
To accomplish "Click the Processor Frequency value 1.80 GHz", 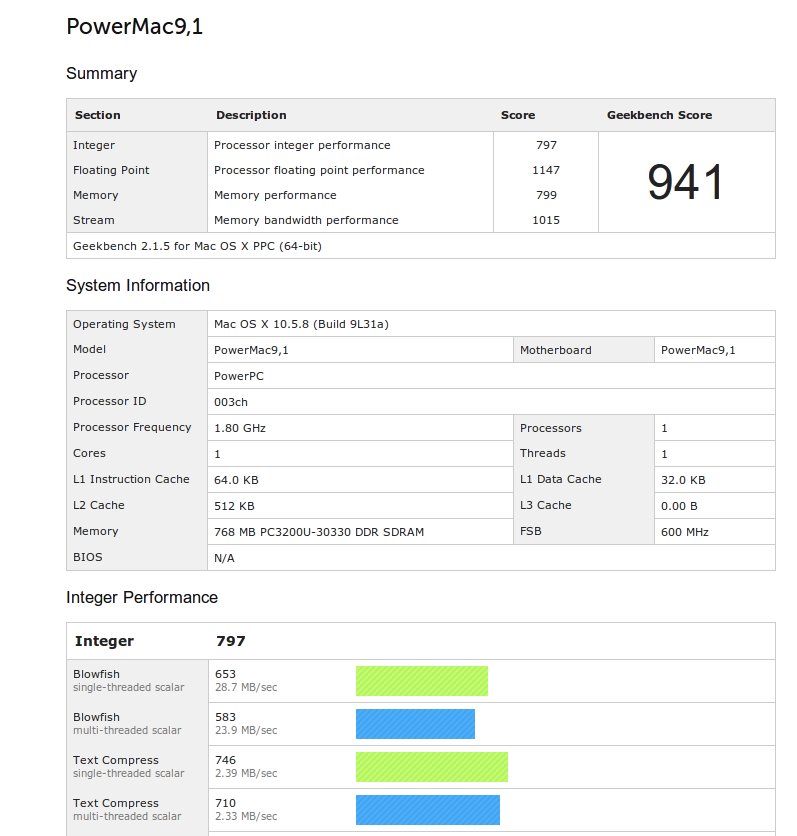I will tap(240, 428).
